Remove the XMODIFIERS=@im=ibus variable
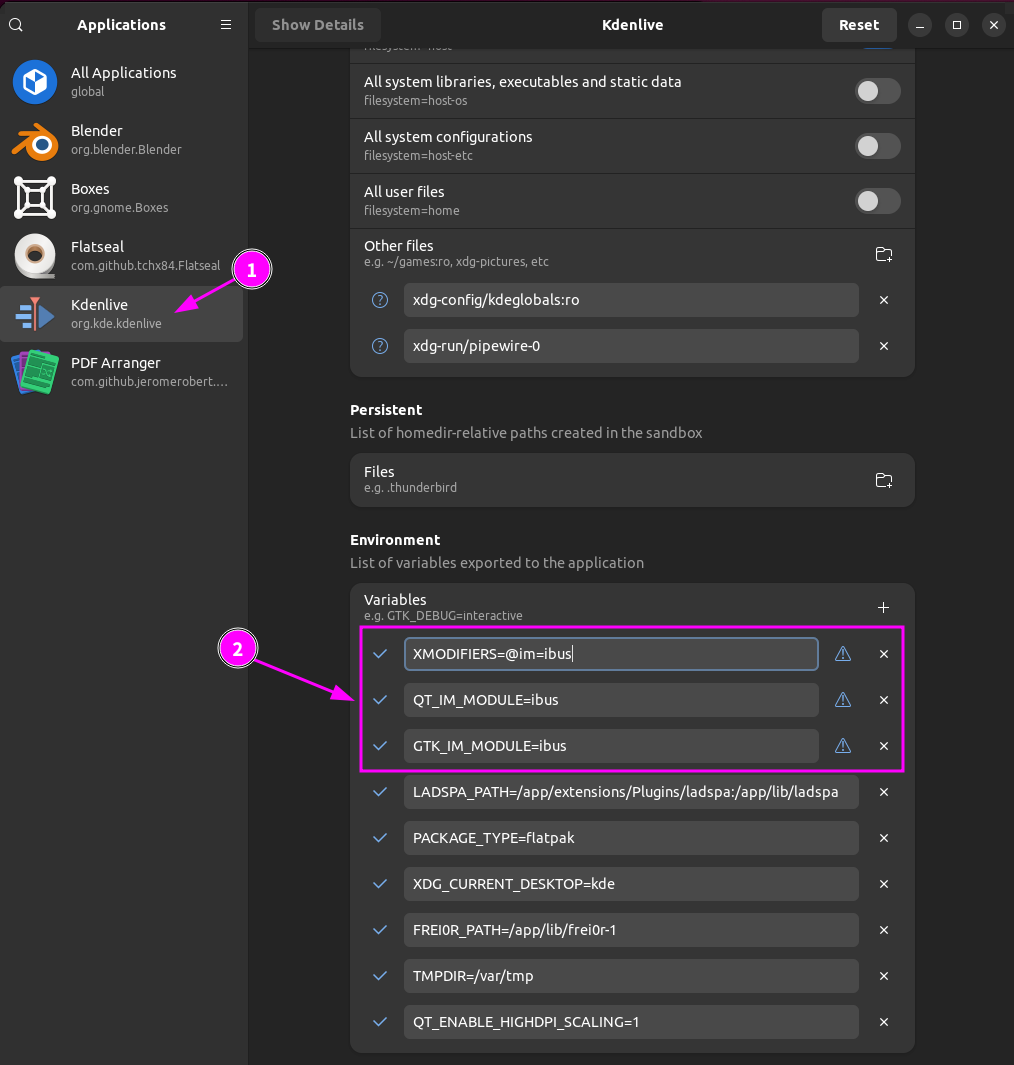 pos(884,654)
